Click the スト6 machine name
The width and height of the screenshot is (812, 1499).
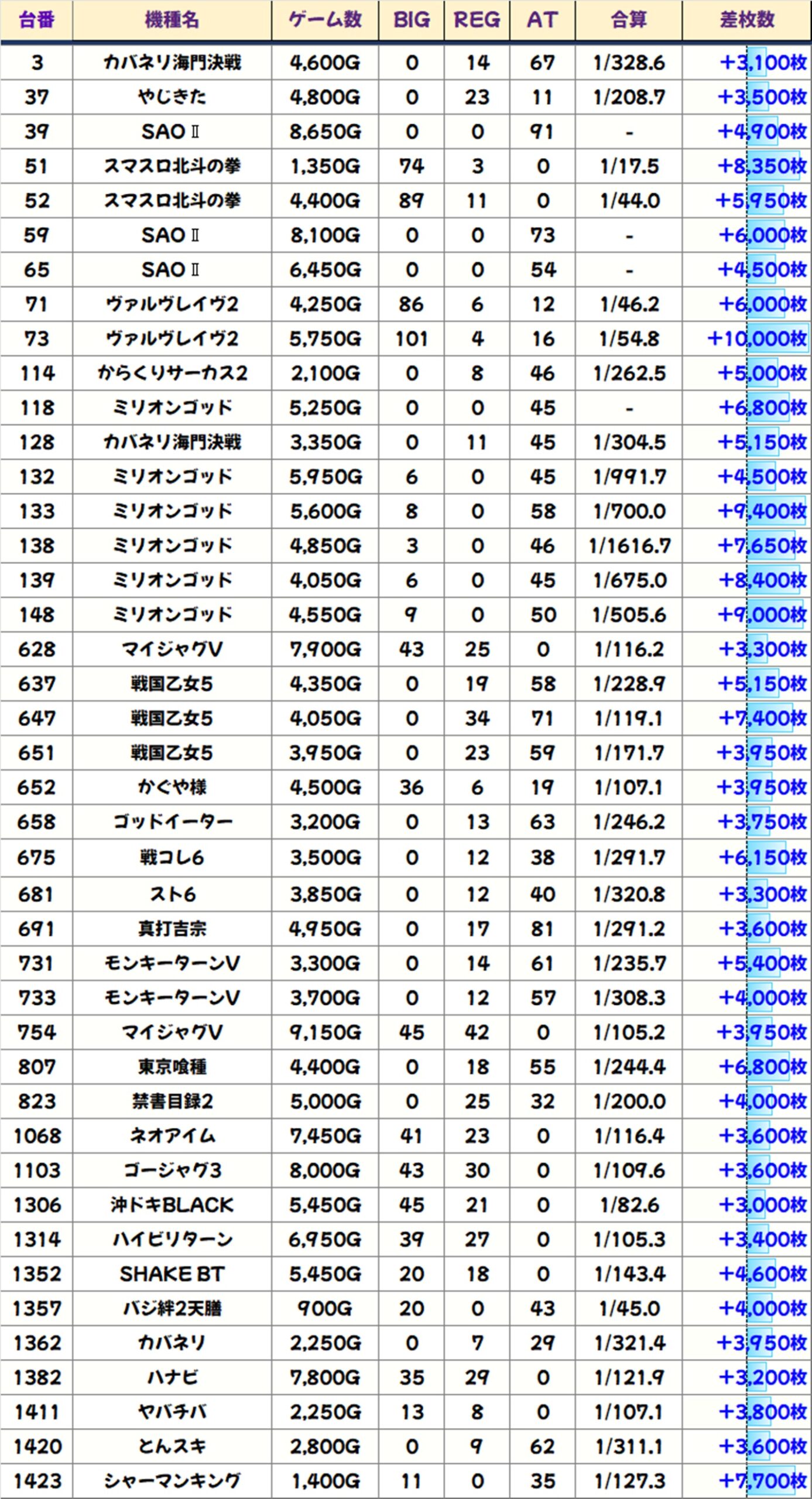click(172, 894)
